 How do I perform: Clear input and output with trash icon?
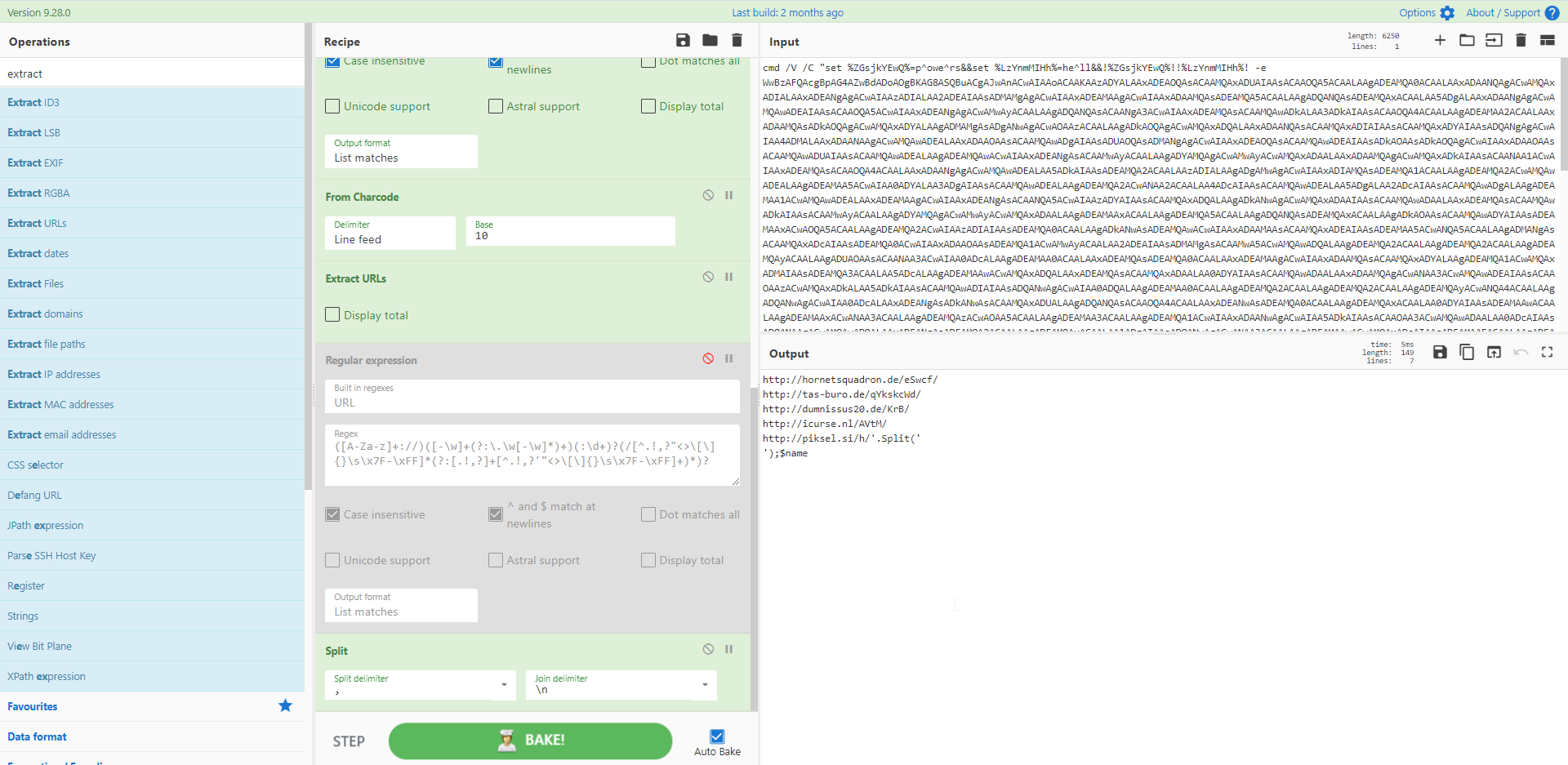[1521, 41]
